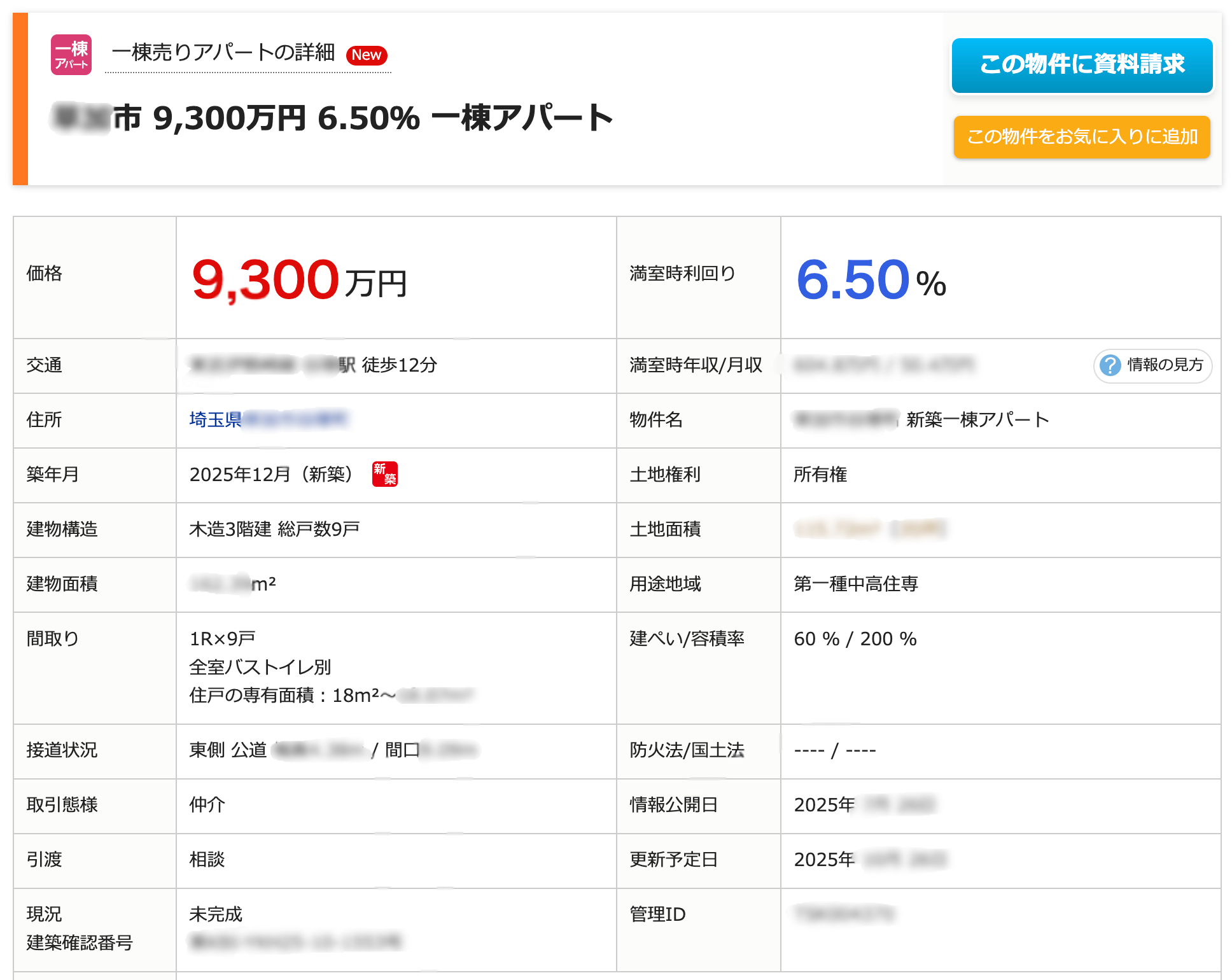
Task: Click the 建ぺい/容積率 label
Action: pyautogui.click(x=687, y=639)
